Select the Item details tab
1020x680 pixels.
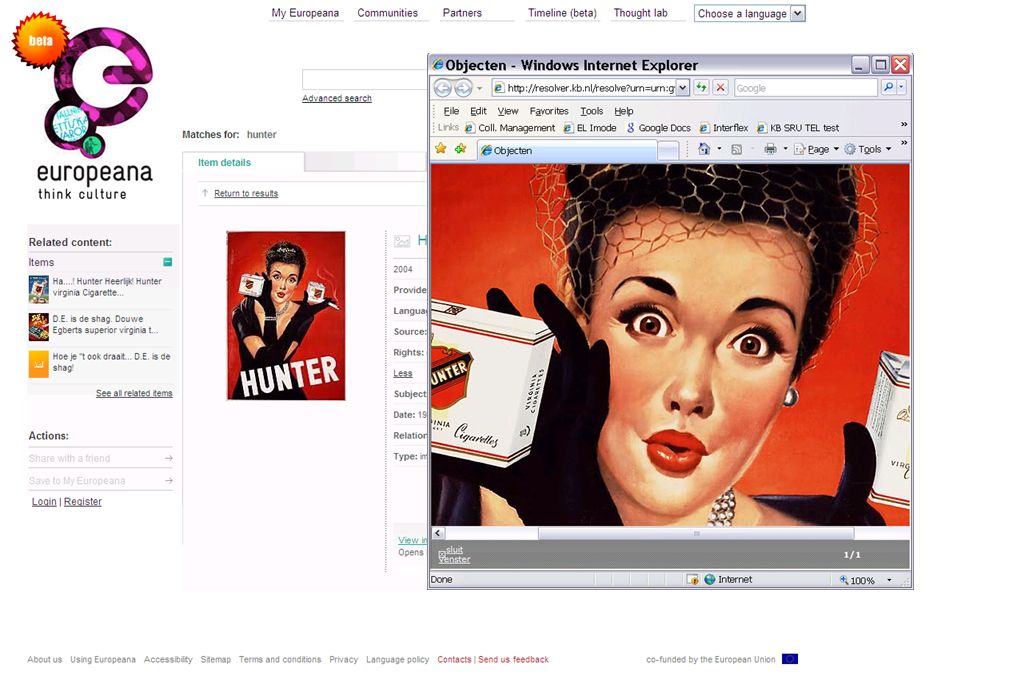224,163
